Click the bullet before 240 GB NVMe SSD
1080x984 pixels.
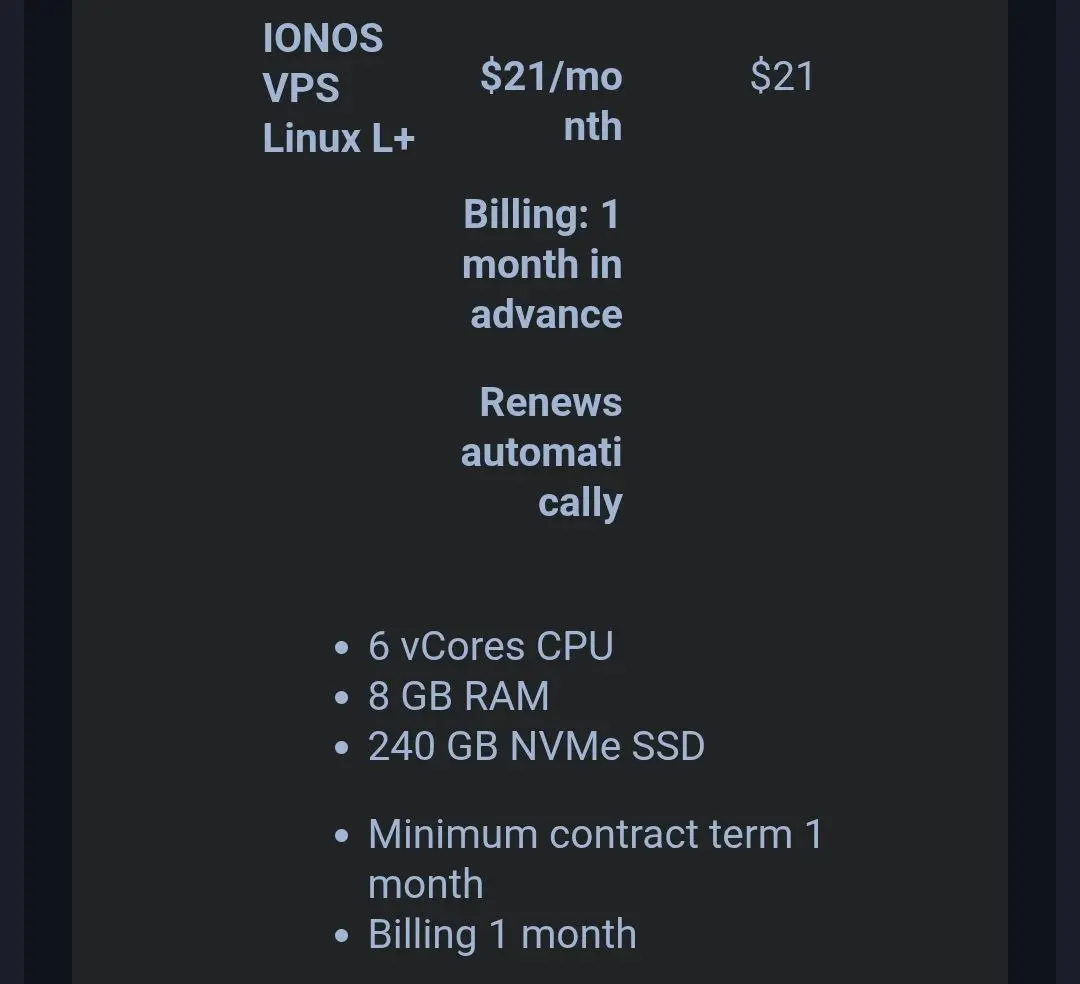pos(342,748)
